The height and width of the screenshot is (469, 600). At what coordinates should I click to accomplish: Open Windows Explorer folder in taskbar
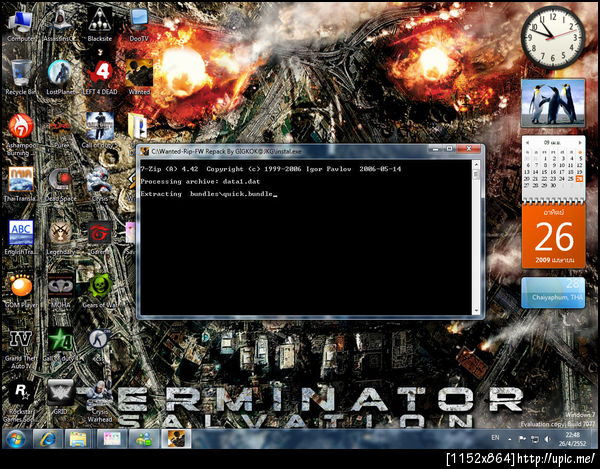[x=78, y=438]
